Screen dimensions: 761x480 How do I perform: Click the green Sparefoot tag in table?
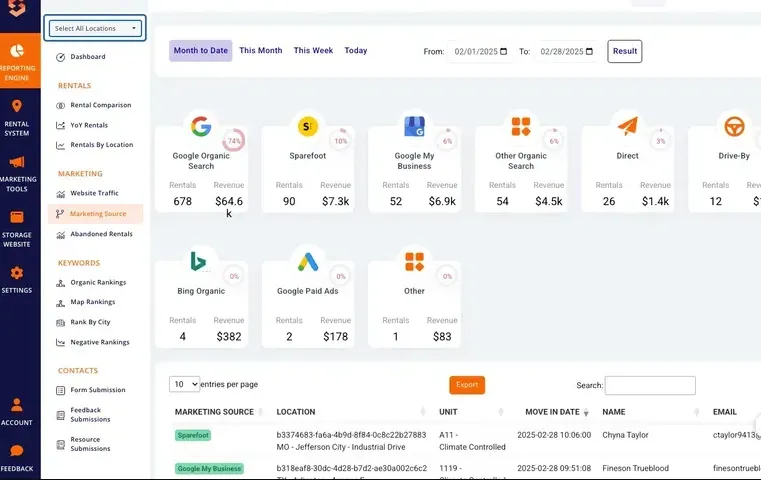click(193, 435)
